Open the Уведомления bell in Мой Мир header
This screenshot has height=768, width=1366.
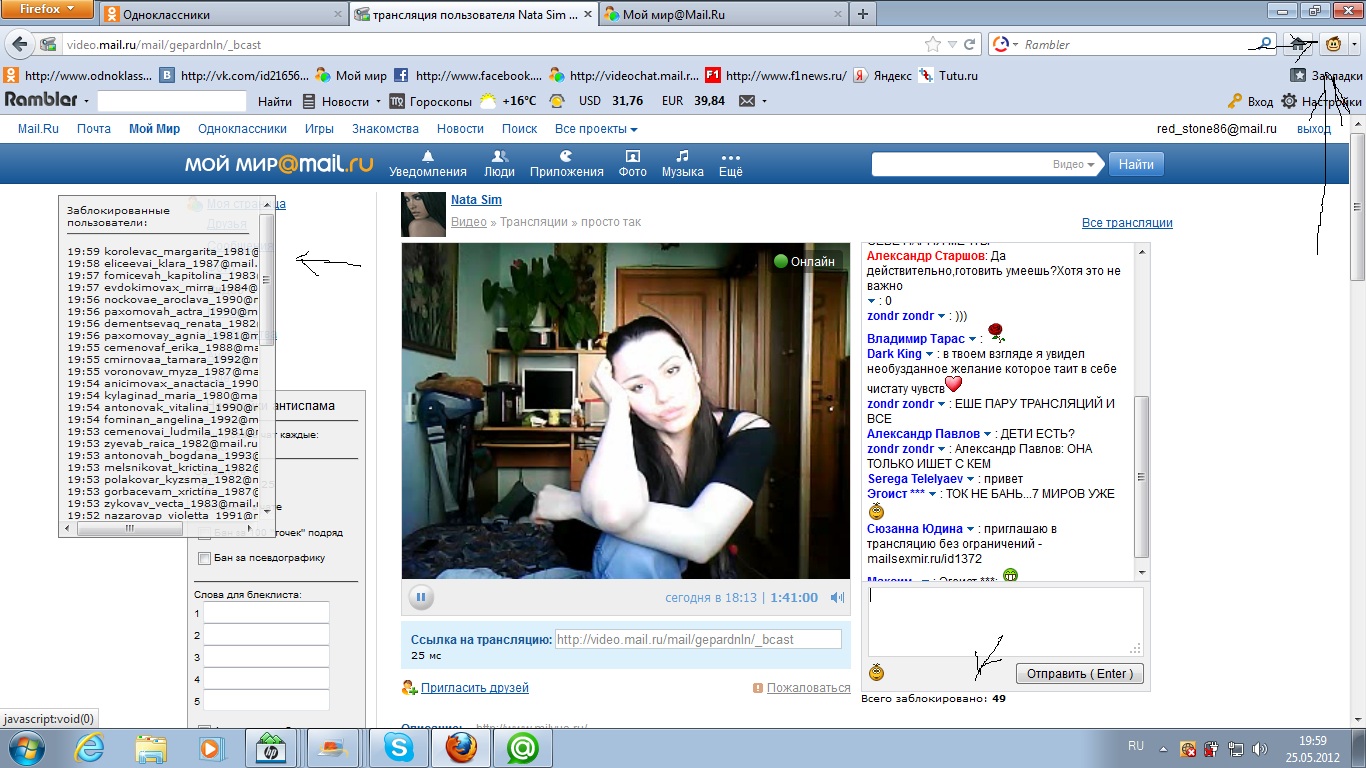click(x=428, y=156)
